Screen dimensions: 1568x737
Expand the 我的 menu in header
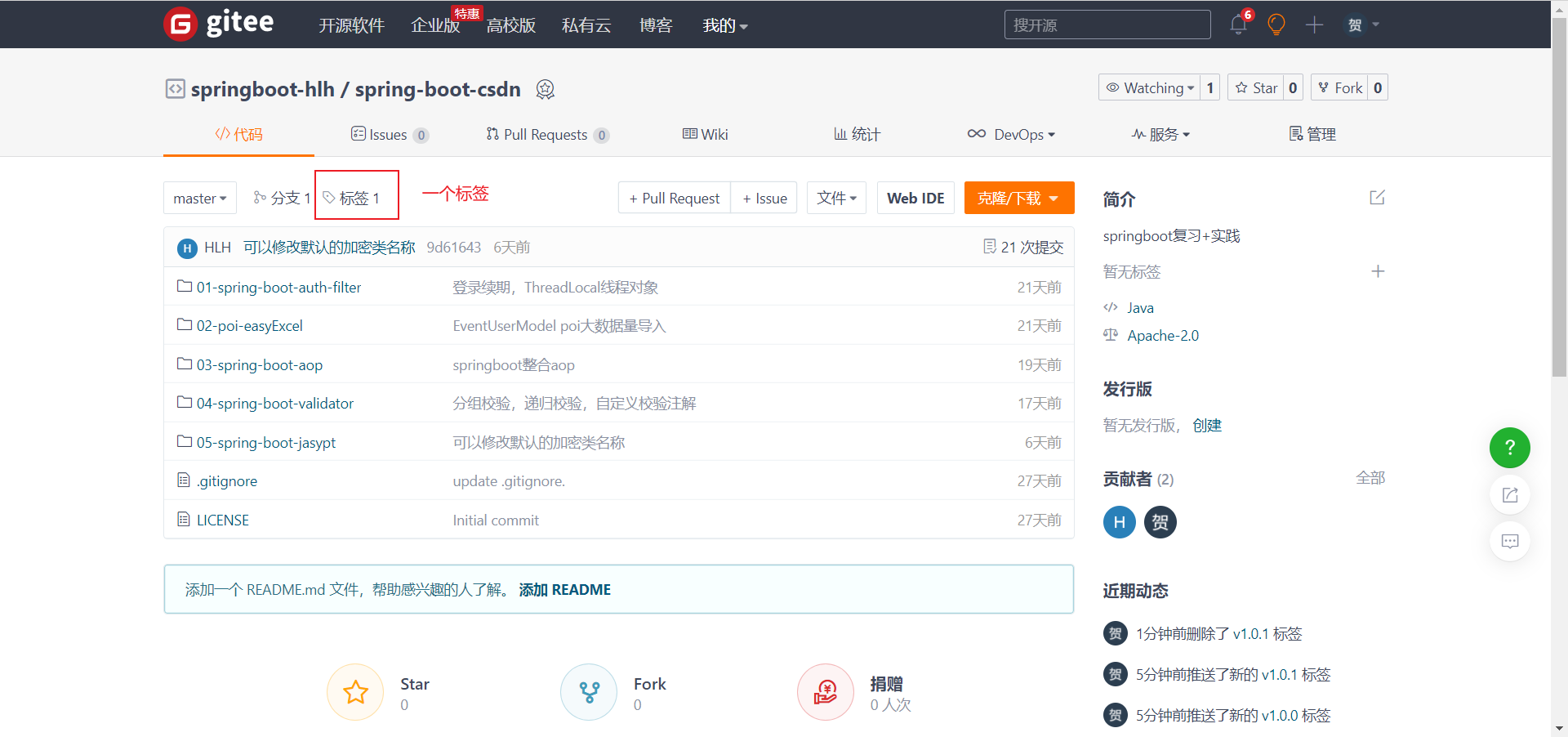pyautogui.click(x=725, y=25)
